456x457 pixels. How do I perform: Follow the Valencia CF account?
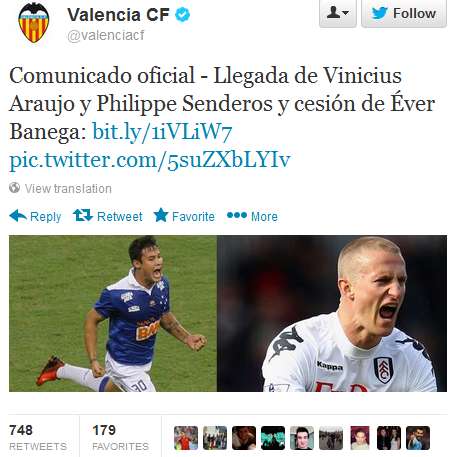coord(404,13)
